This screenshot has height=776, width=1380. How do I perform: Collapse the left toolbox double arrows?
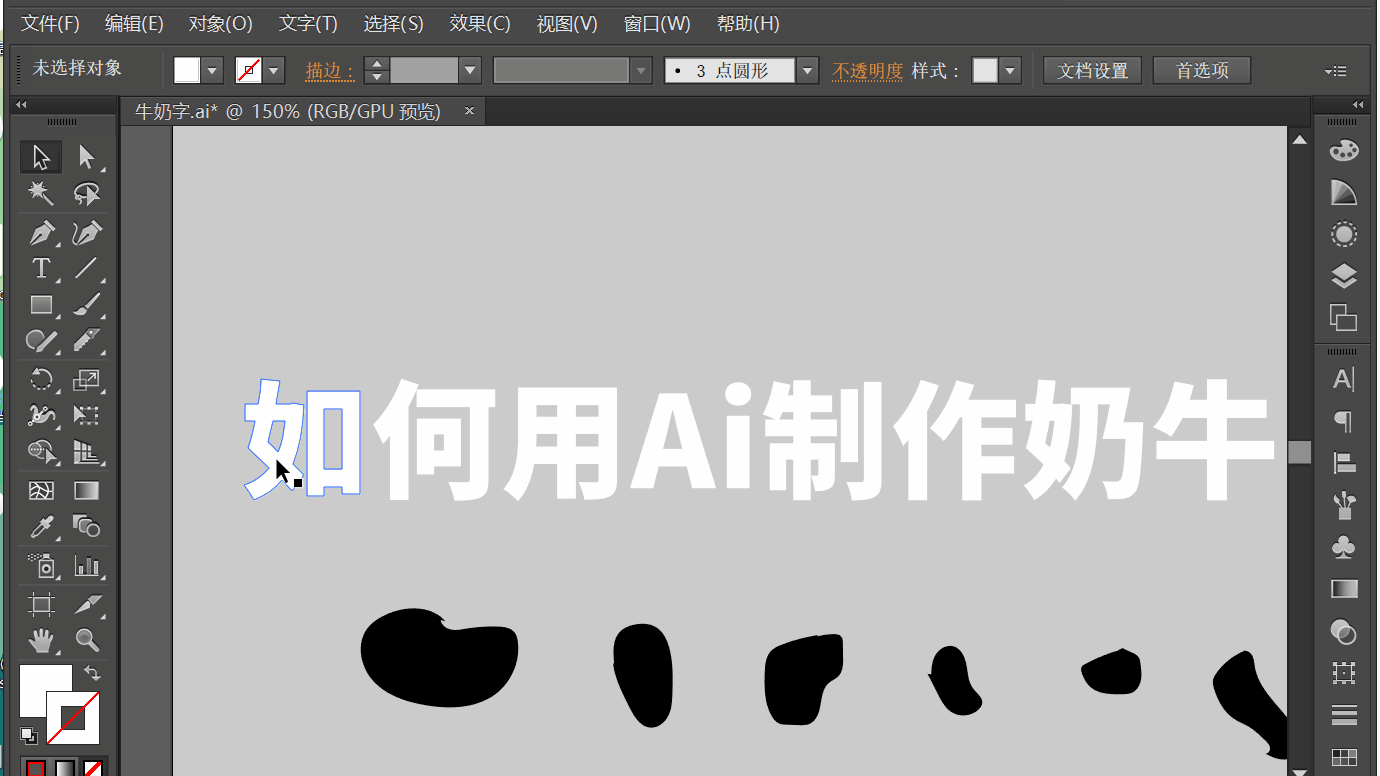21,105
